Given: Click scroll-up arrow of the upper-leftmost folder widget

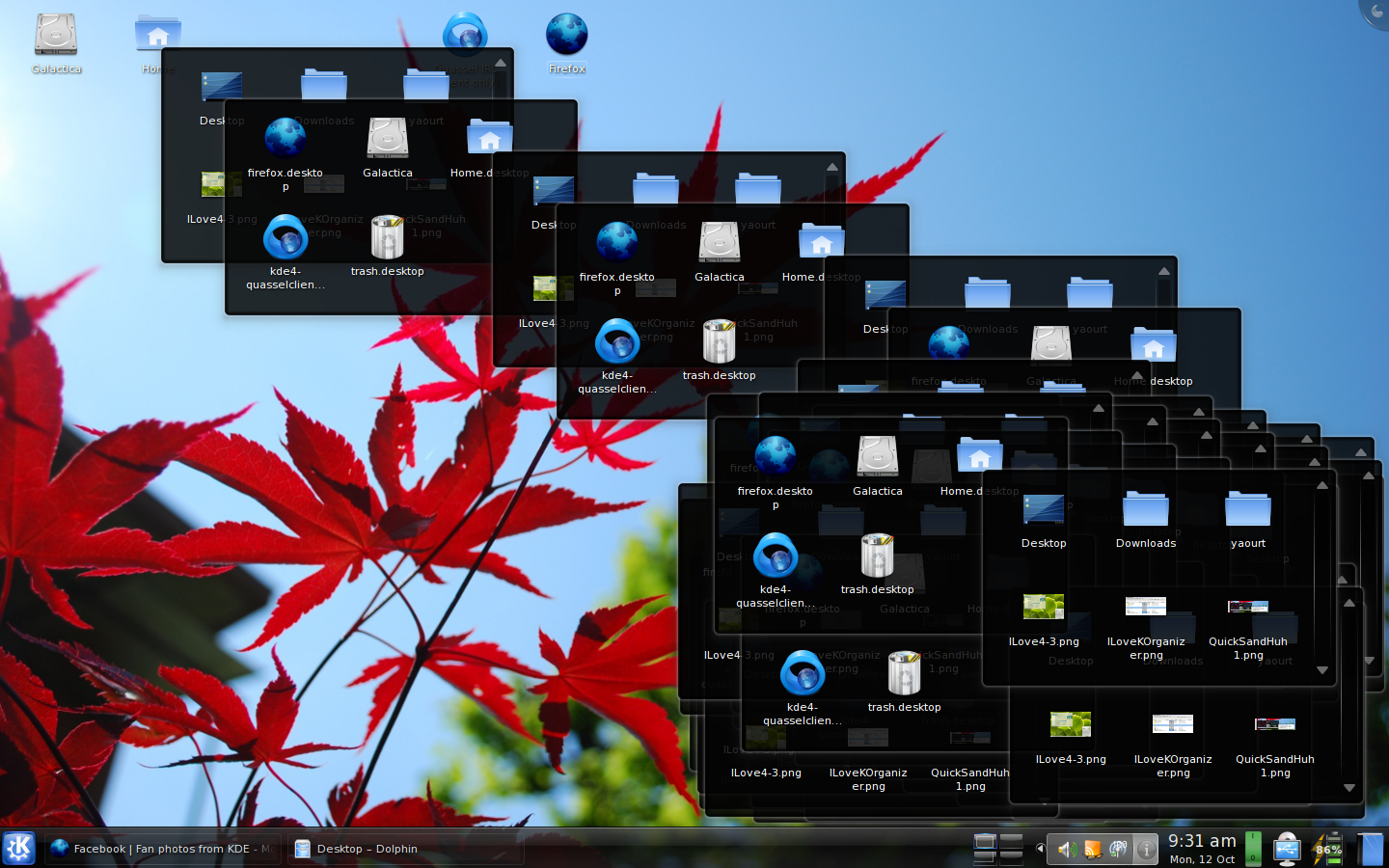Looking at the screenshot, I should click(x=500, y=64).
